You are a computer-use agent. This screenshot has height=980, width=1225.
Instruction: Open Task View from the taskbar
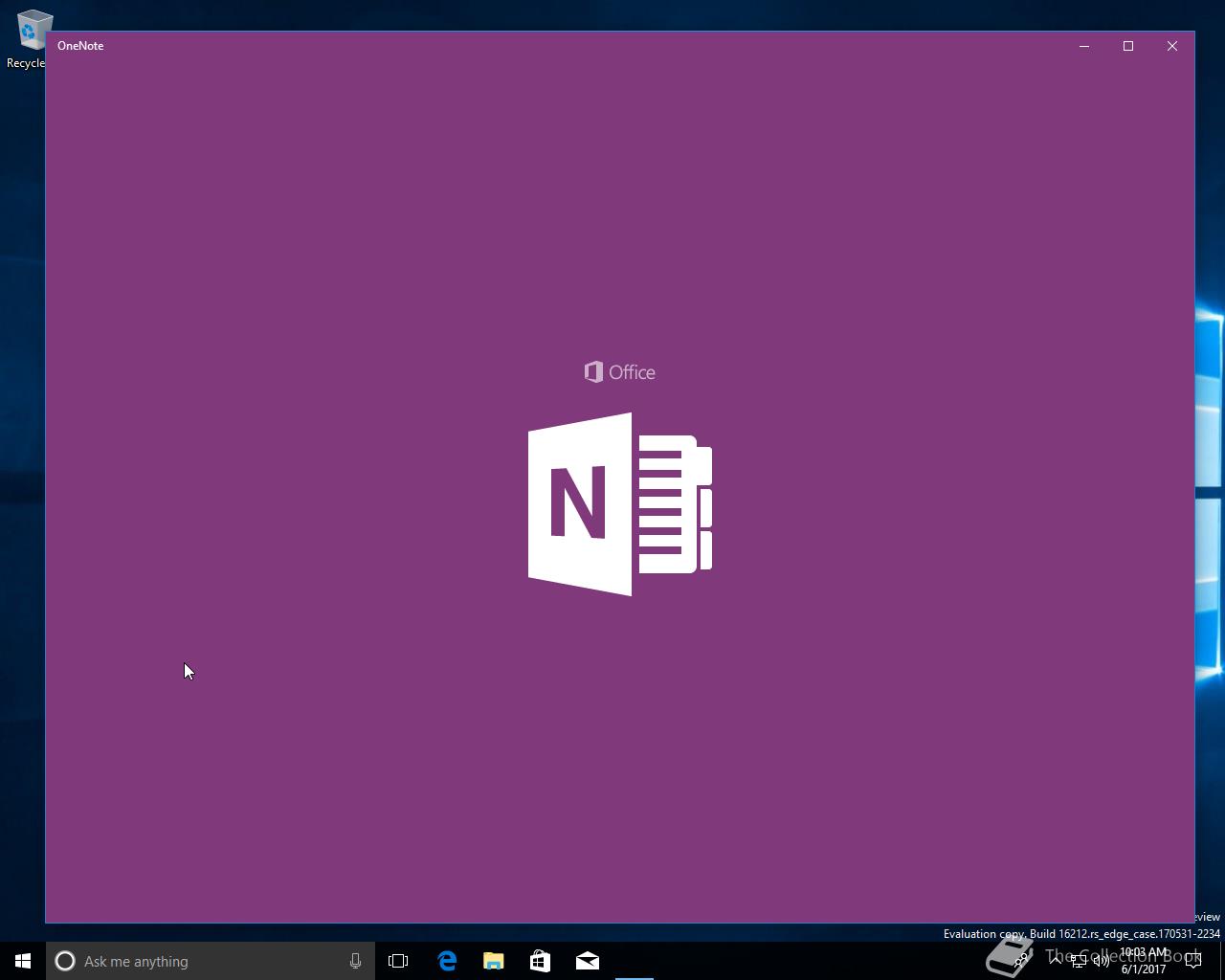398,961
